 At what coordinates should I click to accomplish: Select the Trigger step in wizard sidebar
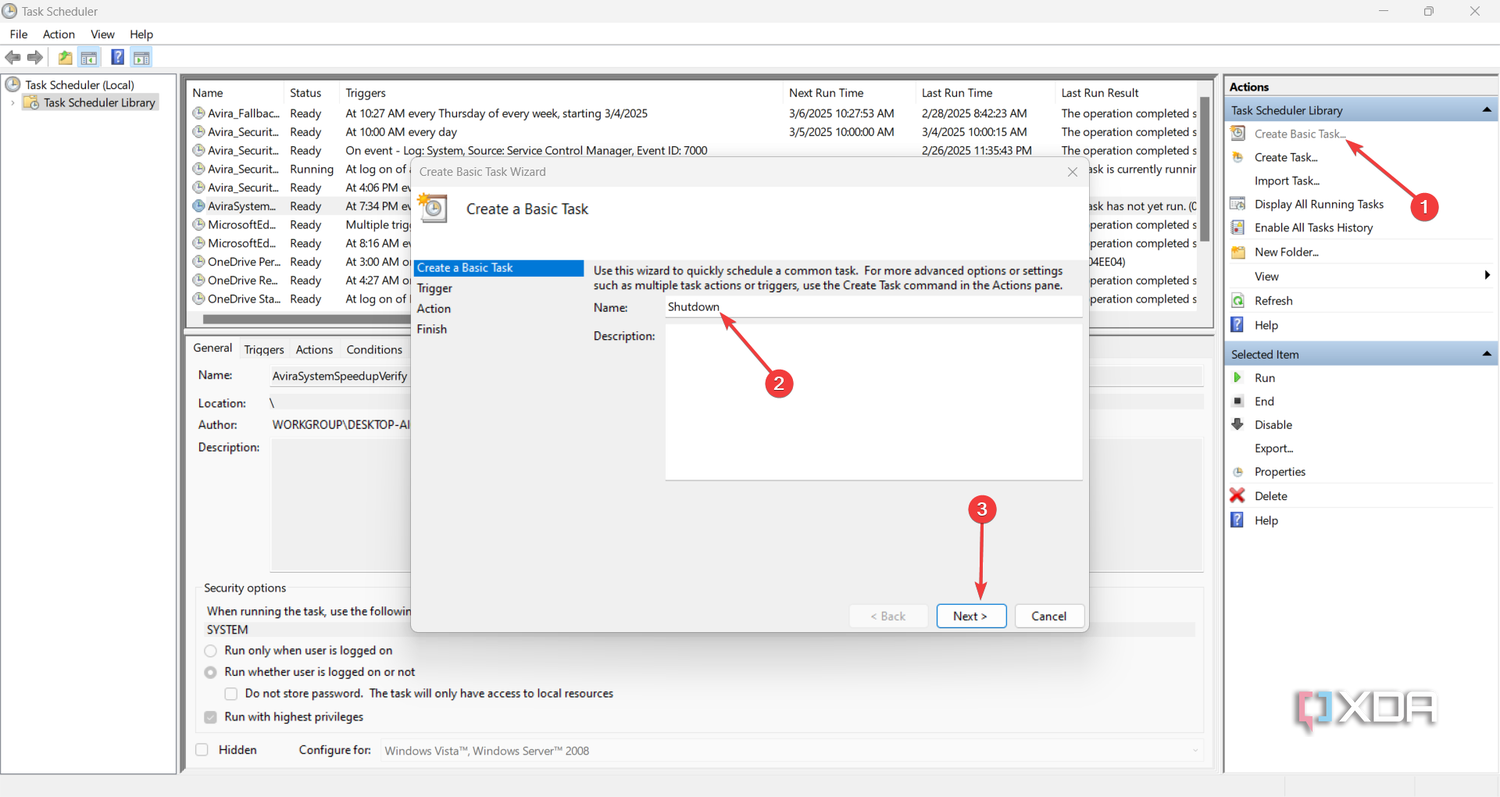pos(435,288)
